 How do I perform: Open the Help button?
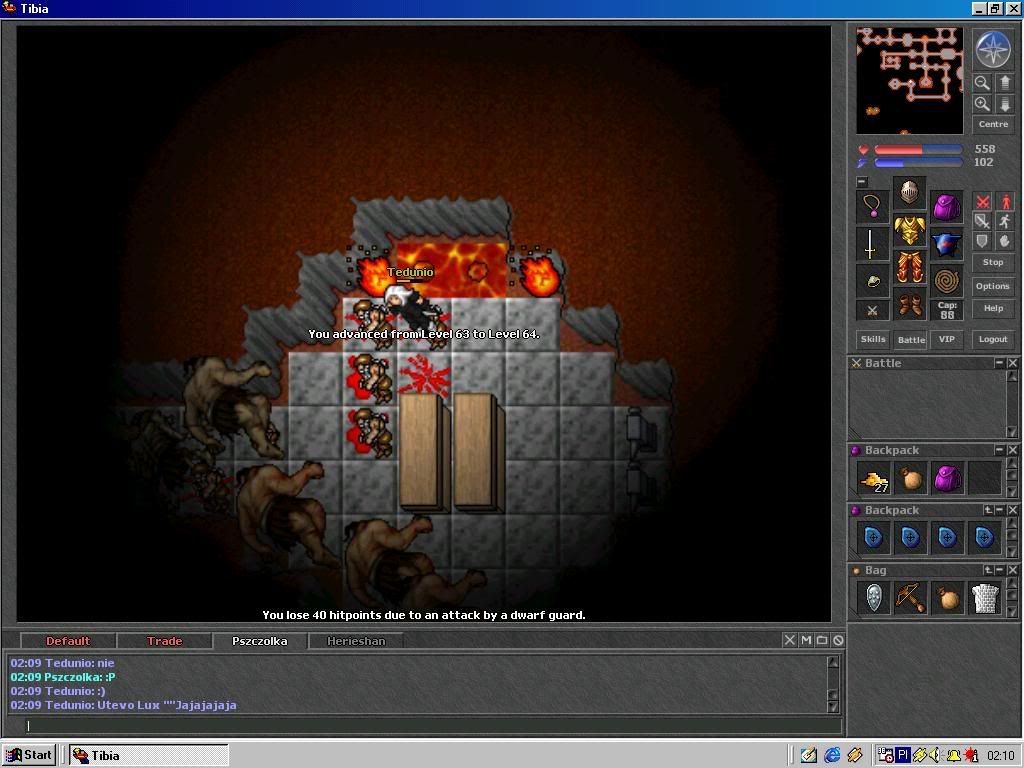point(993,308)
